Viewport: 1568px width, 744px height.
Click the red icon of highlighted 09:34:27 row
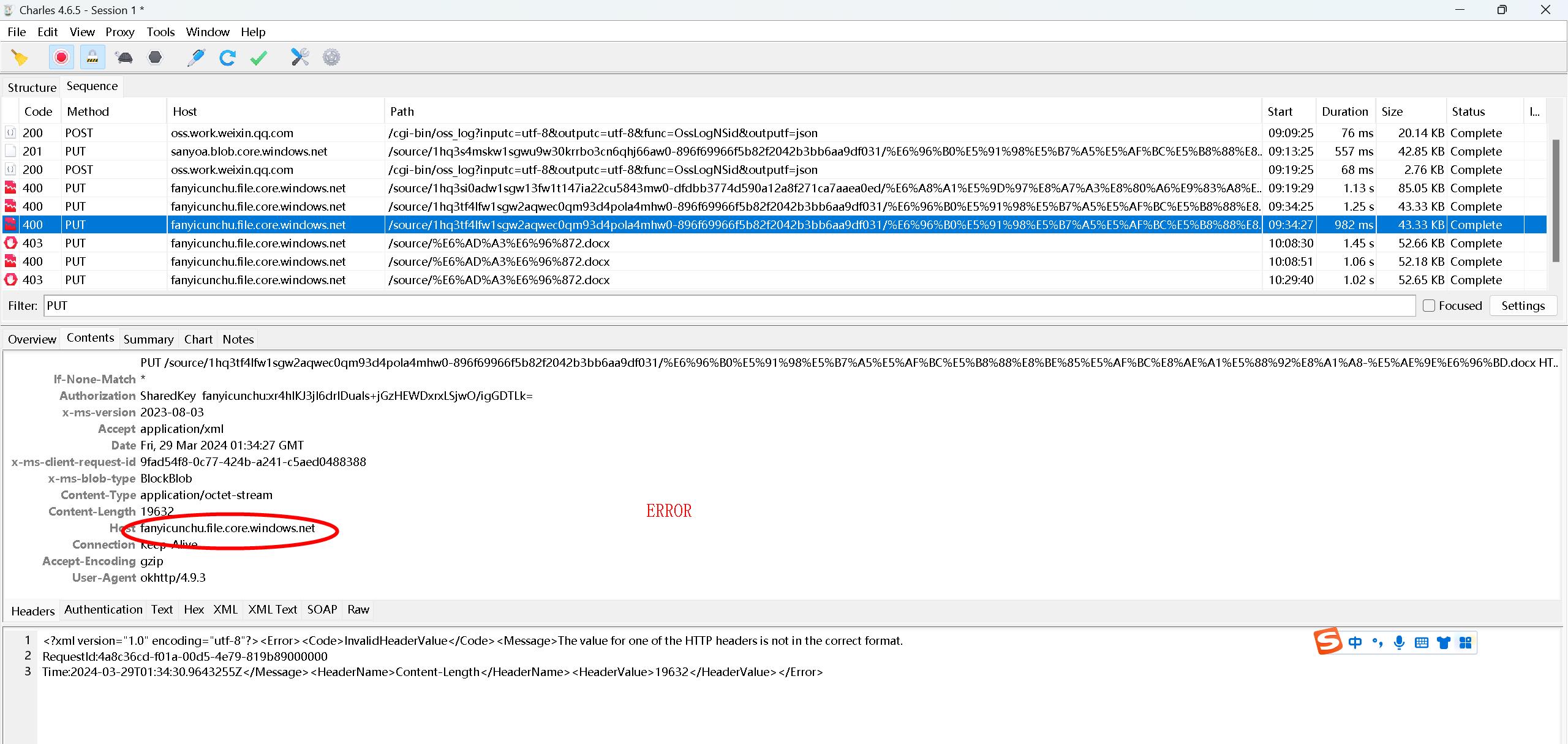pos(10,225)
